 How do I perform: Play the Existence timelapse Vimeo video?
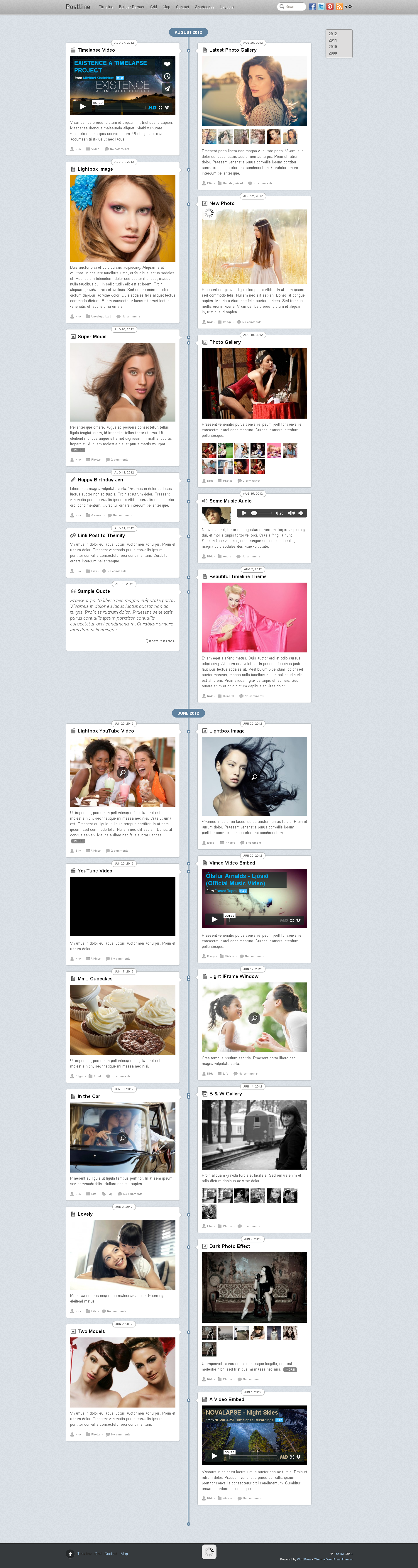coord(83,106)
